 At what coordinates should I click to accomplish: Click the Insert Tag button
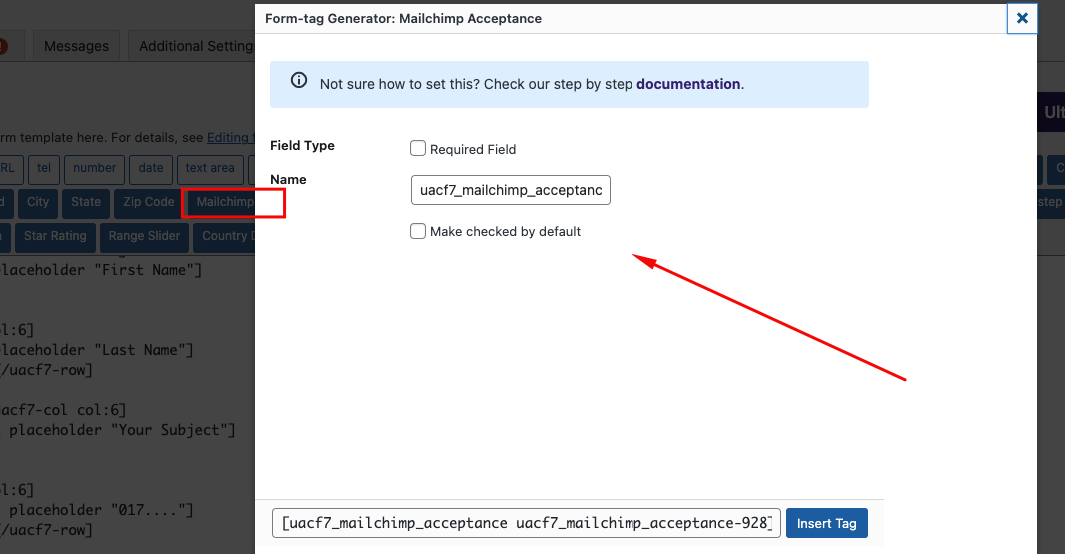827,523
